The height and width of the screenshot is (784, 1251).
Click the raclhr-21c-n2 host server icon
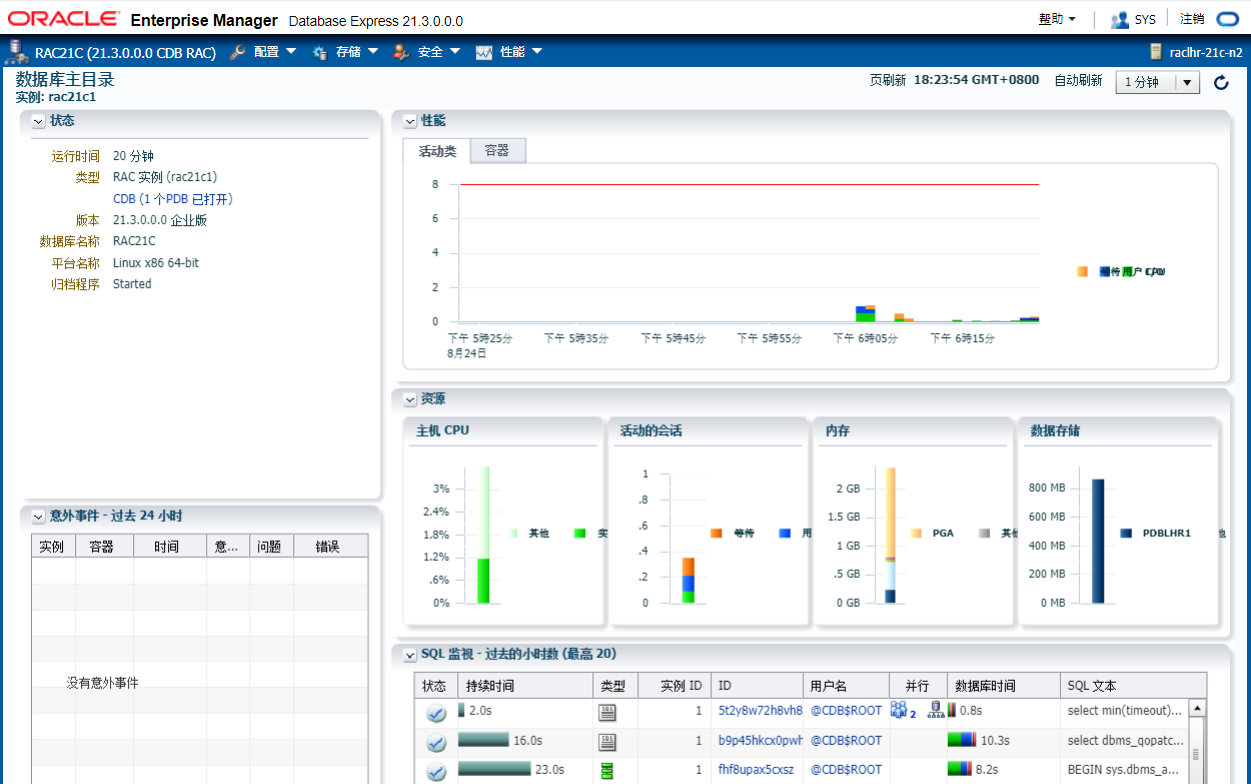pos(1156,52)
